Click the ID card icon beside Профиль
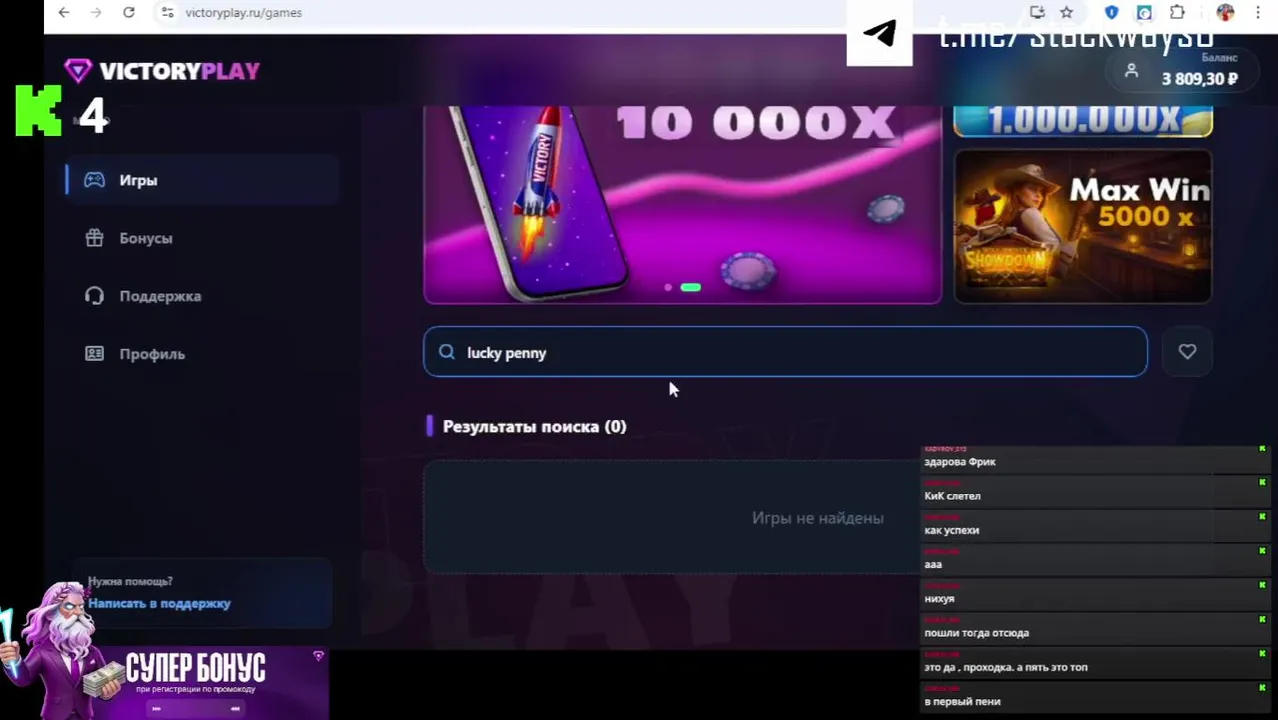 click(94, 354)
